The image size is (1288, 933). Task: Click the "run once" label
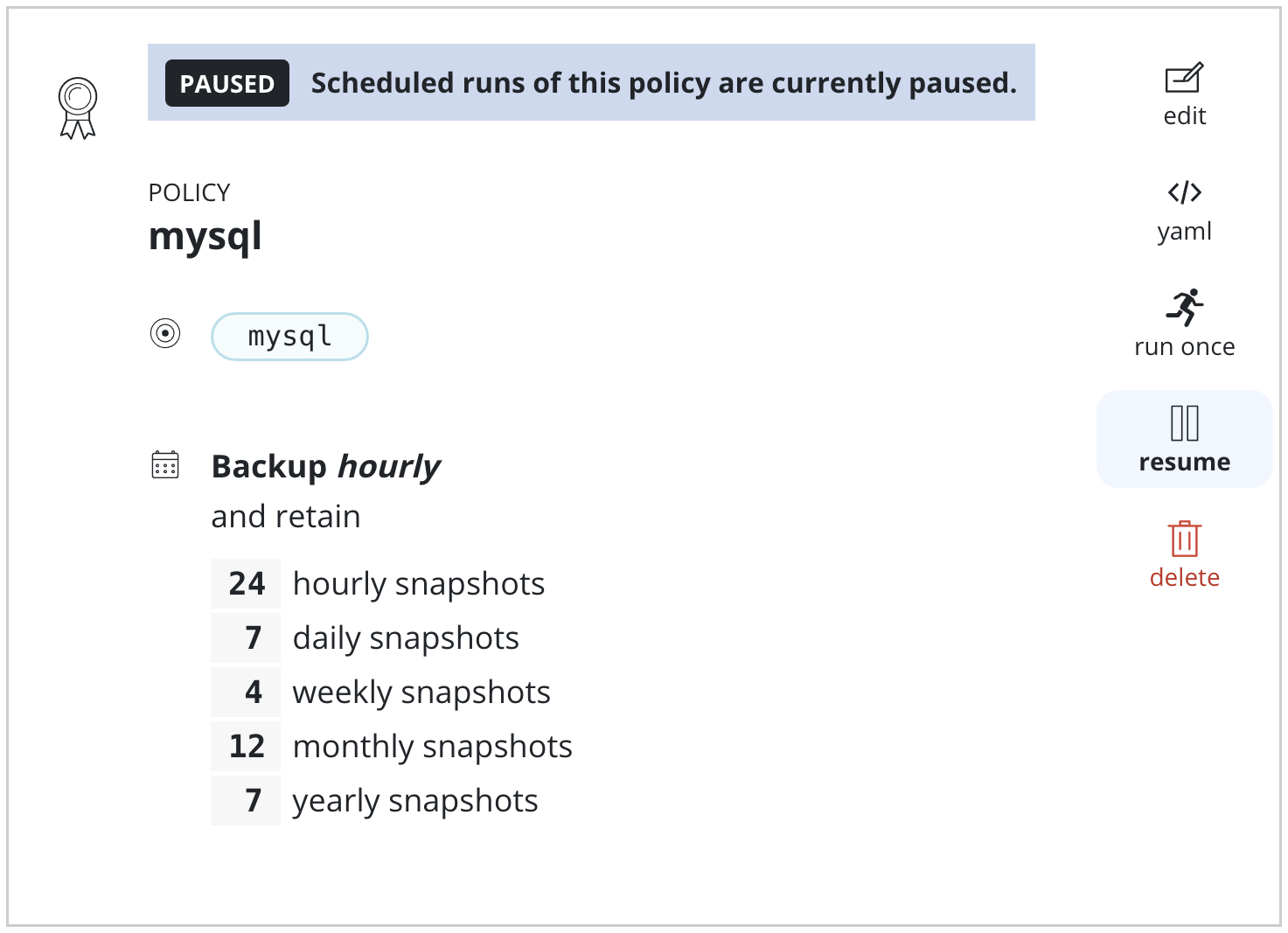[1184, 347]
